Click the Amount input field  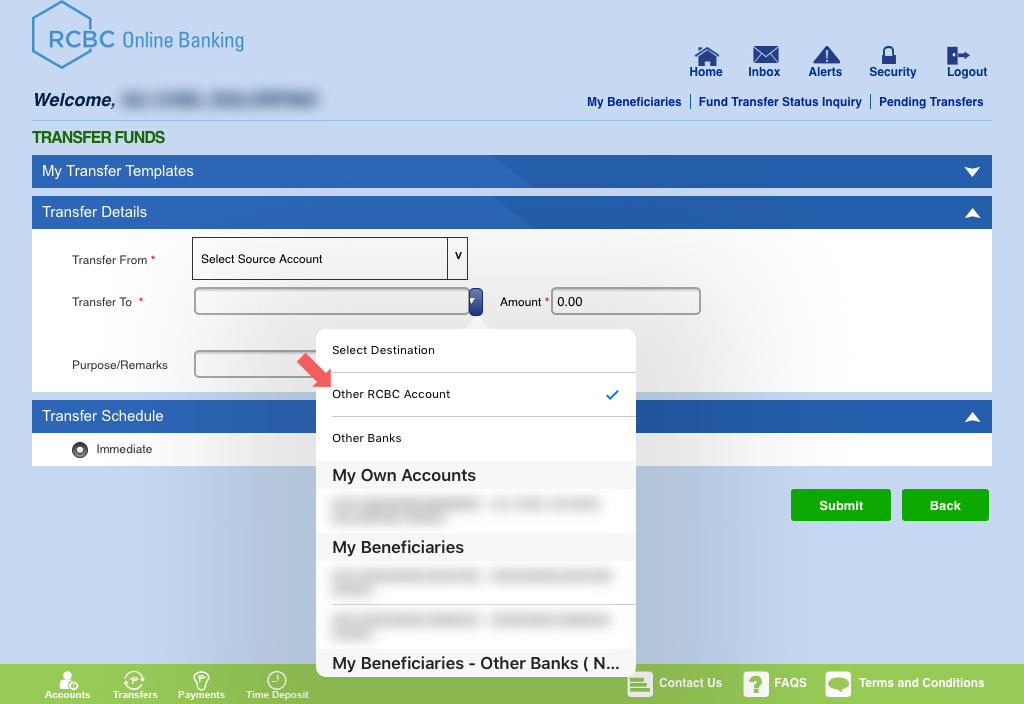pyautogui.click(x=626, y=301)
